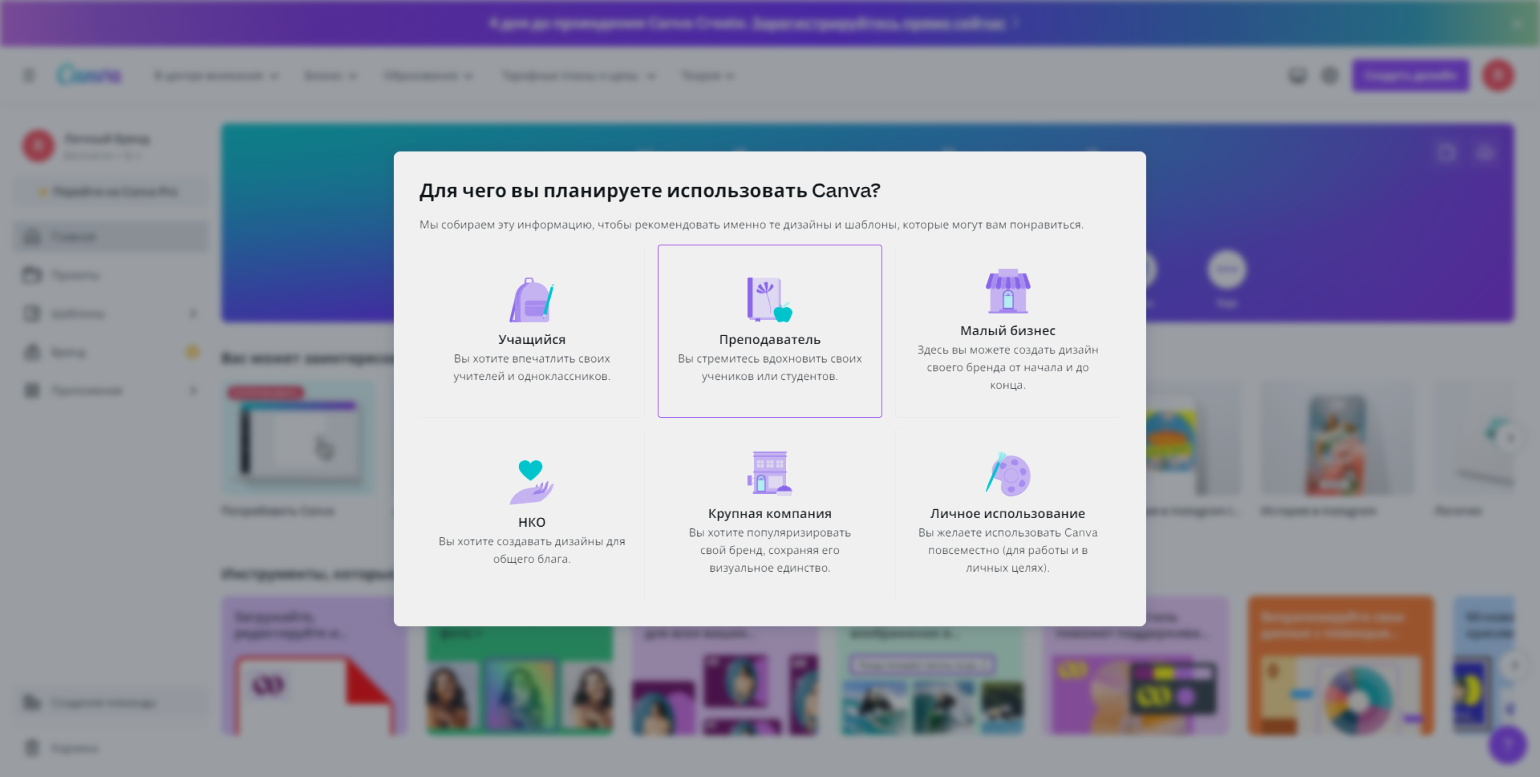1540x777 pixels.
Task: Open the purple help question mark button
Action: pos(1508,745)
